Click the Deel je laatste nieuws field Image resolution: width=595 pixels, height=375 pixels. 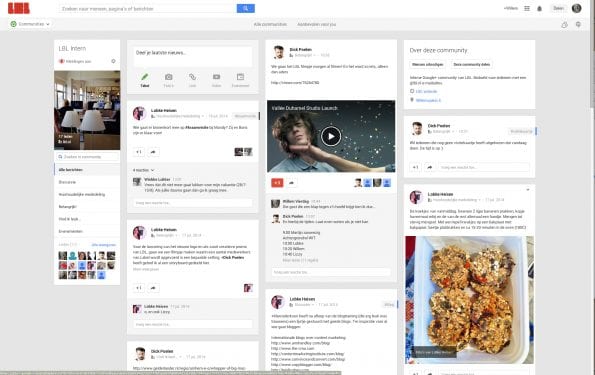(x=193, y=55)
